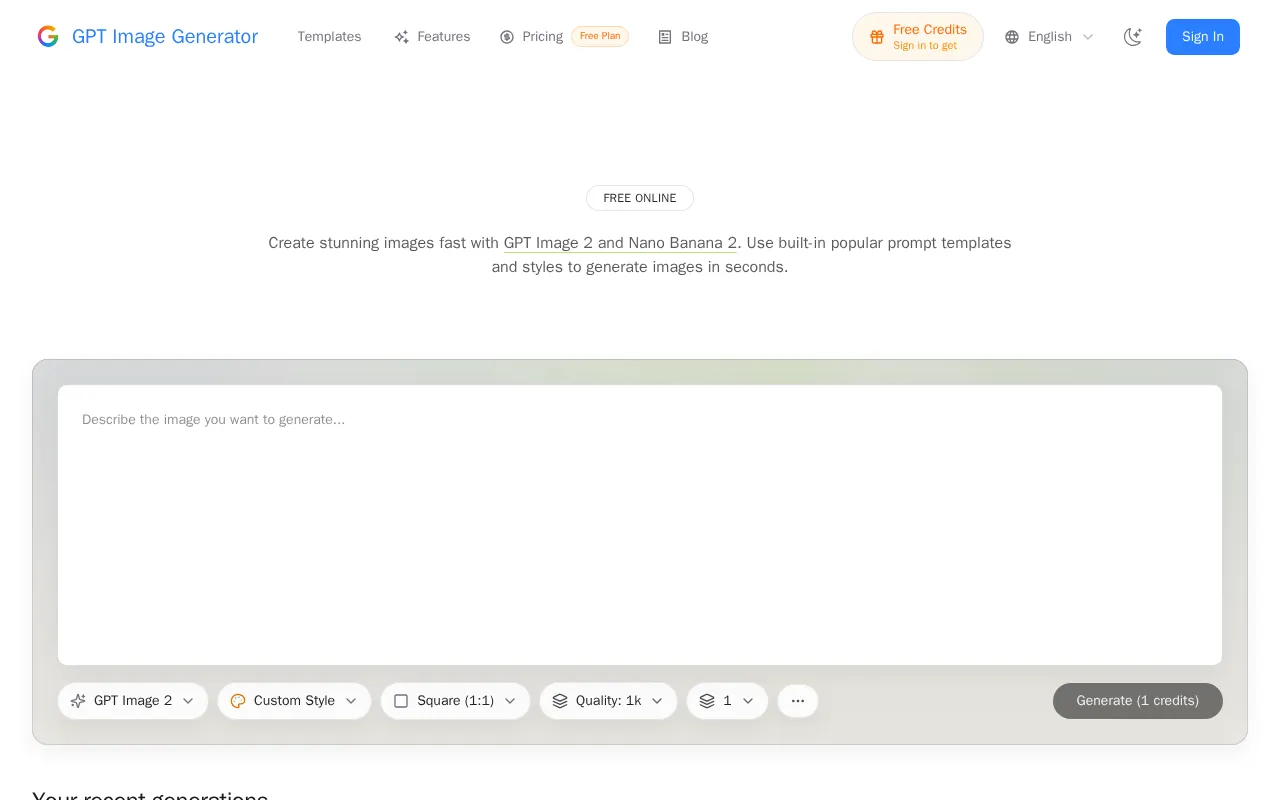Click the Sign In button
1280x800 pixels.
pos(1203,37)
